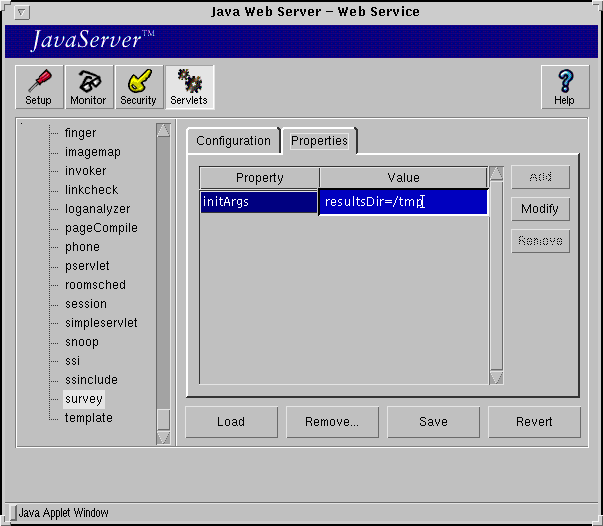This screenshot has width=603, height=526.
Task: Click the Remove... servlet button
Action: 332,422
